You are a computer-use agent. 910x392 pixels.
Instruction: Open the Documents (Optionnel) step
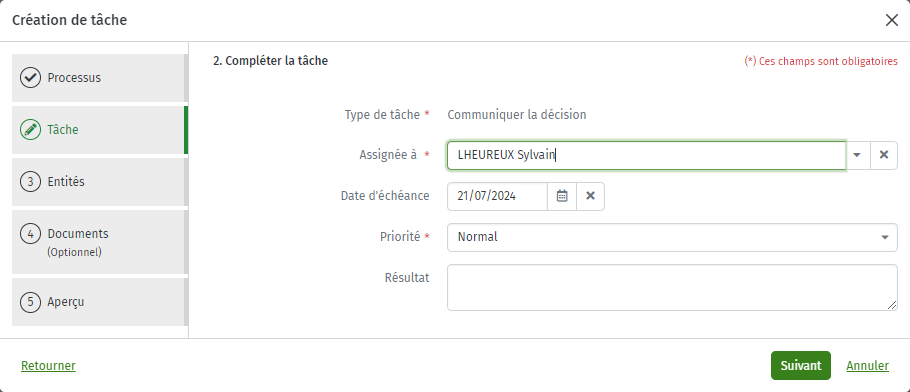[x=99, y=242]
